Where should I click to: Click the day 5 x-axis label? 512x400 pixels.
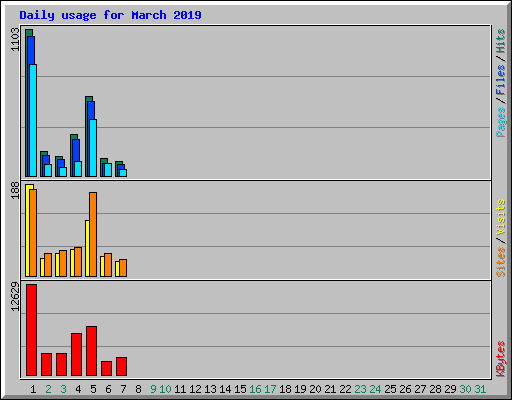click(x=93, y=389)
